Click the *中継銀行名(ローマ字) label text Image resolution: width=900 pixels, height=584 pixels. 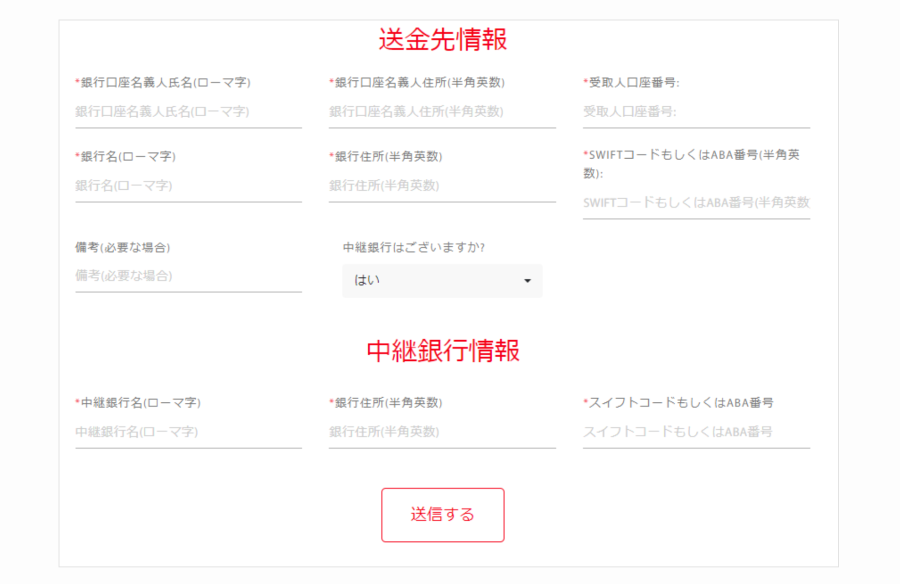138,403
